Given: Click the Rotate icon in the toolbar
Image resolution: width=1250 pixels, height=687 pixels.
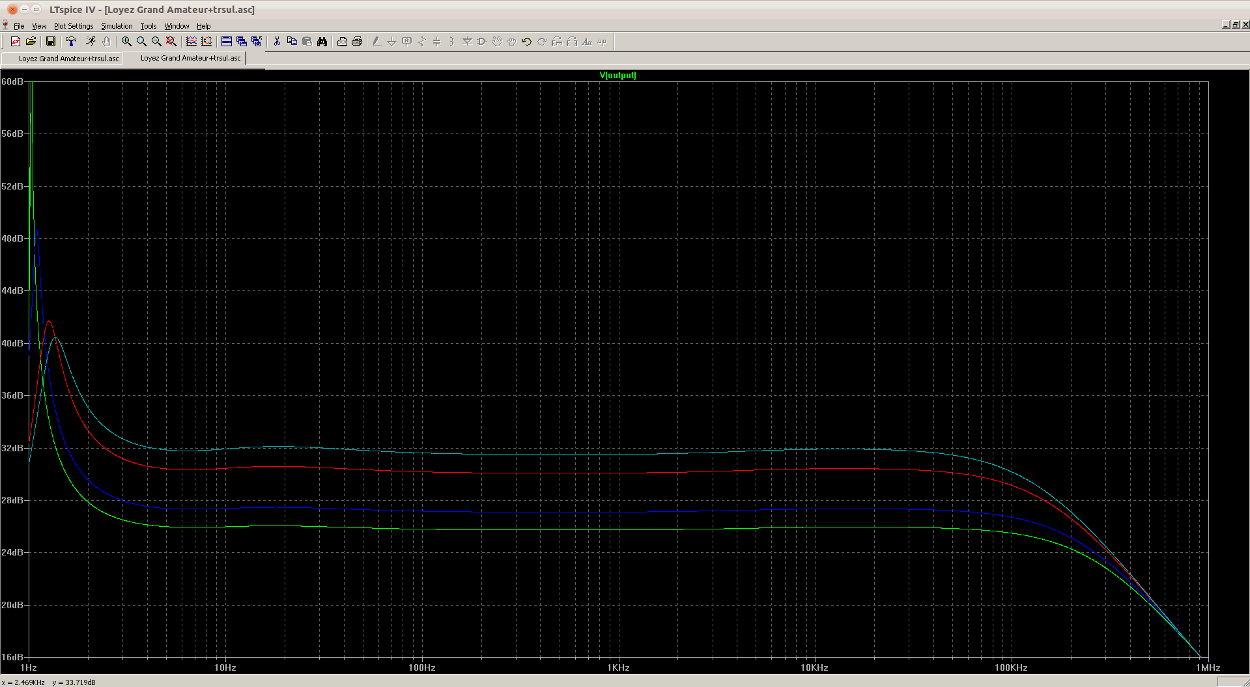Looking at the screenshot, I should tap(557, 41).
